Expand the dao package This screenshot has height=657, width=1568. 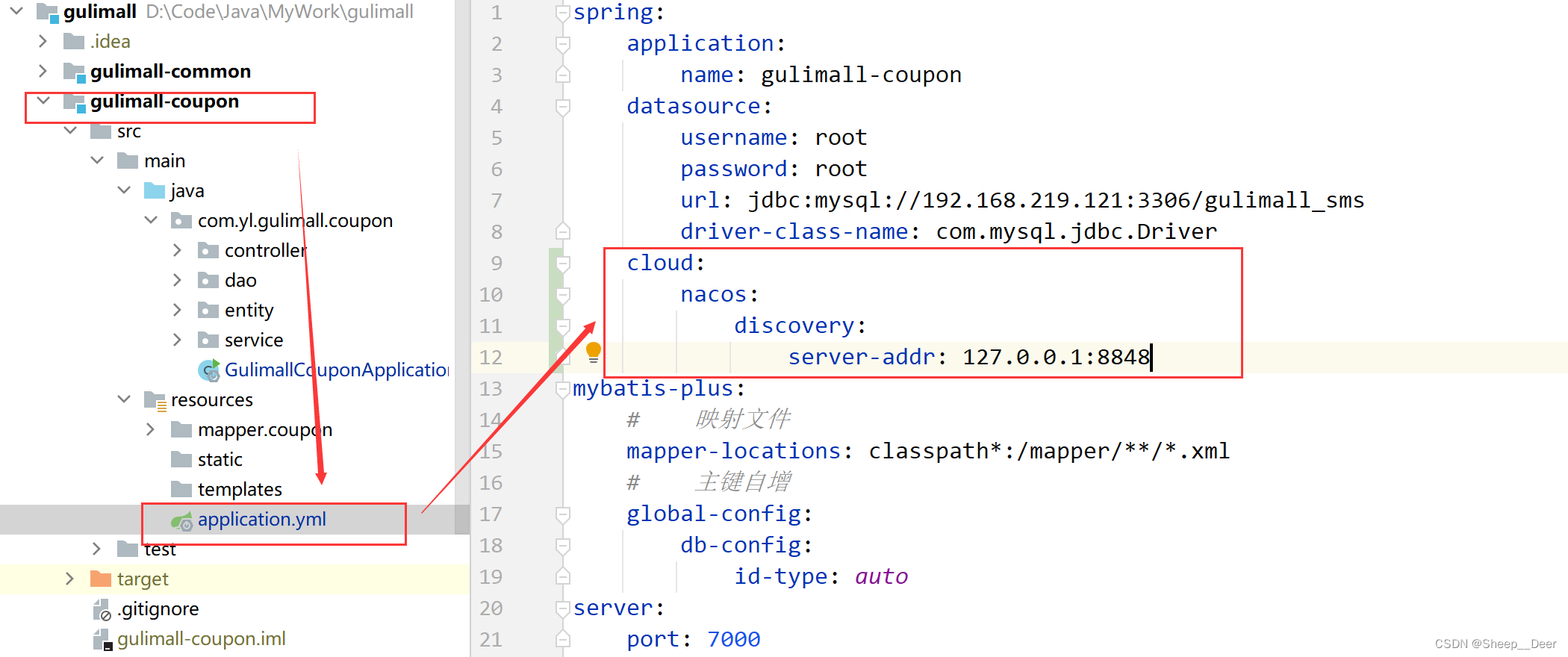tap(178, 280)
